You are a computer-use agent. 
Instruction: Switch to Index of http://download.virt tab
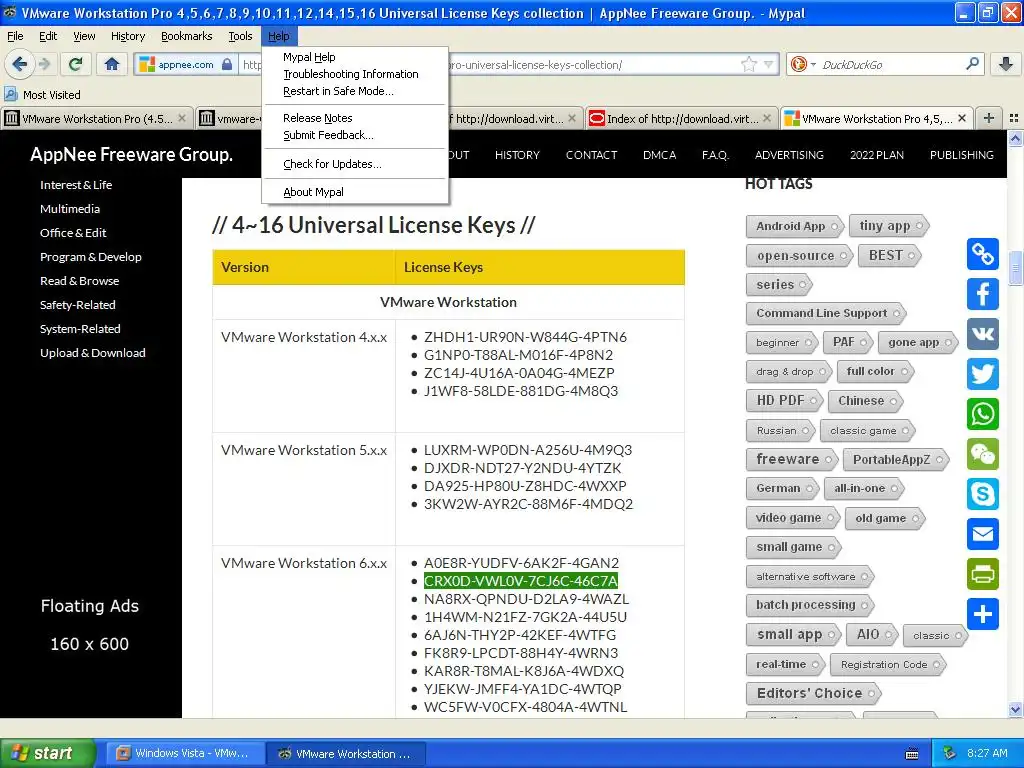coord(681,118)
